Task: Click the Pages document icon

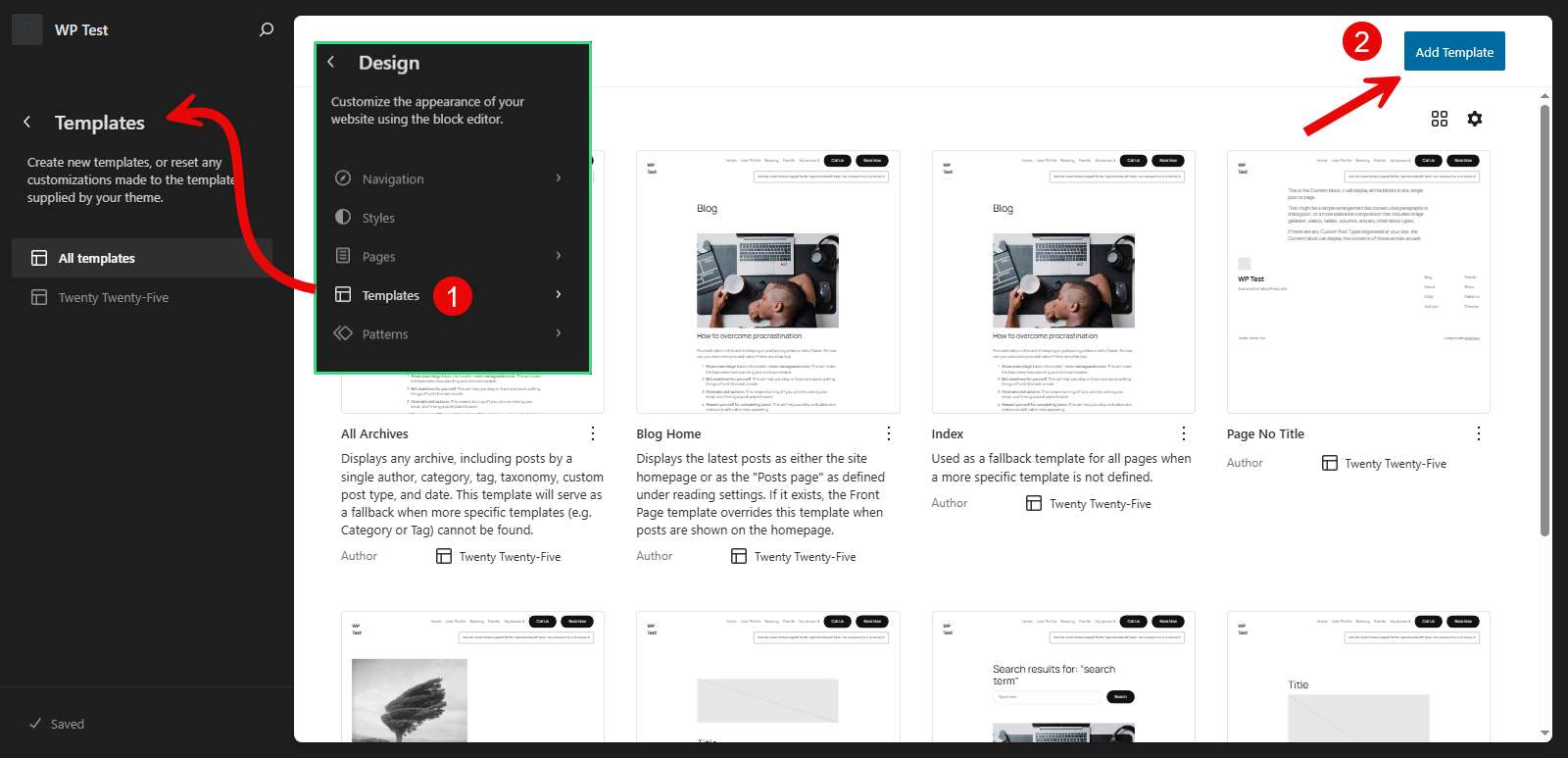Action: tap(343, 256)
